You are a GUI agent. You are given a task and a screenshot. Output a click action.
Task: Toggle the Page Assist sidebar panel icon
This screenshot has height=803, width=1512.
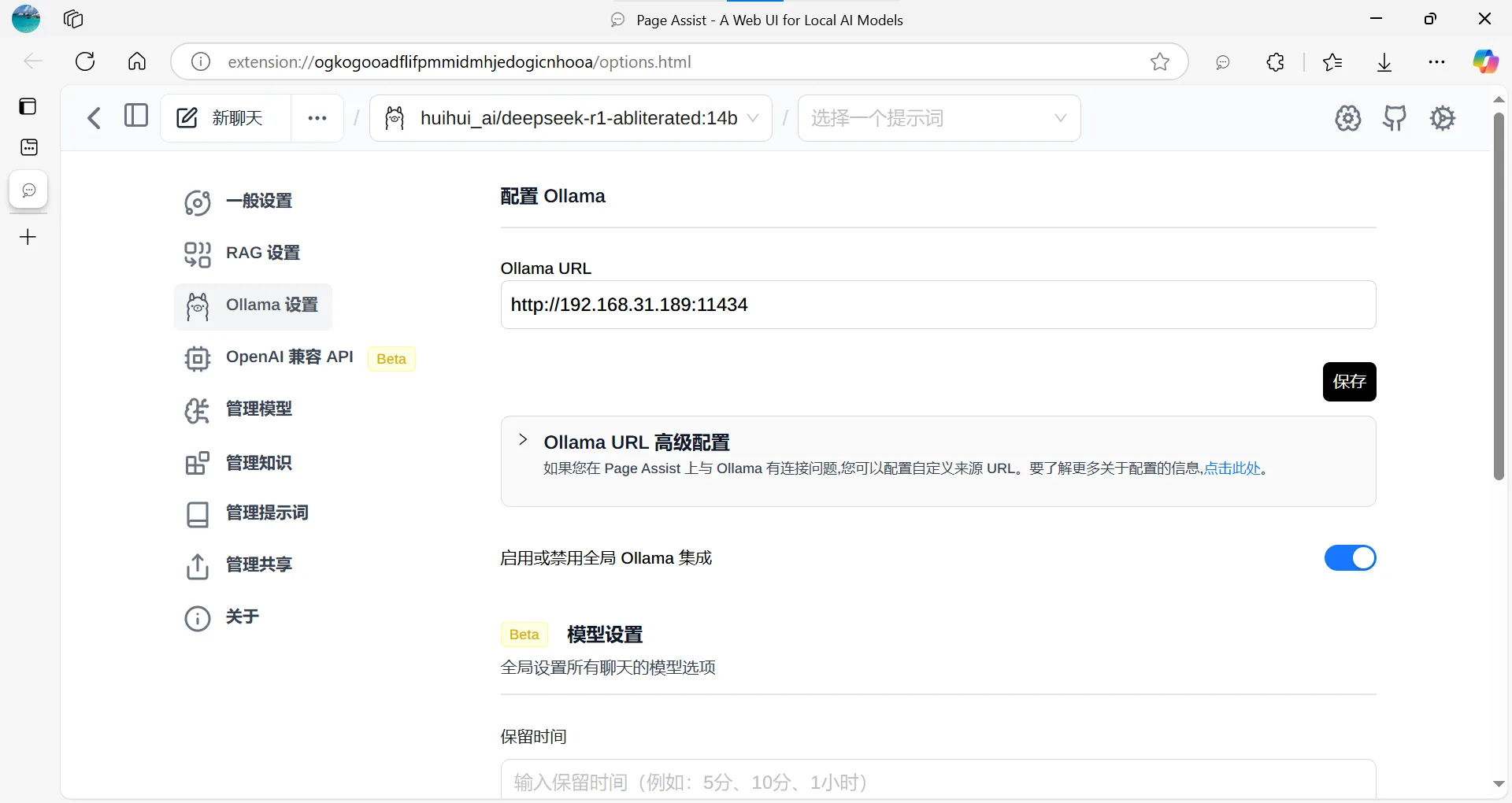pos(136,116)
